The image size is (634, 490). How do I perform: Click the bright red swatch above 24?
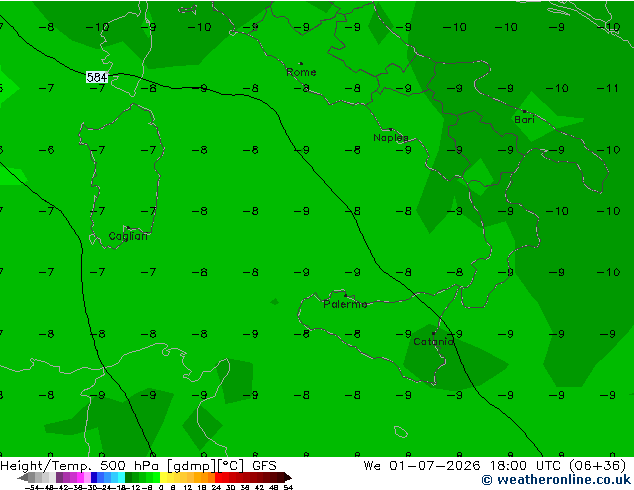[218, 477]
